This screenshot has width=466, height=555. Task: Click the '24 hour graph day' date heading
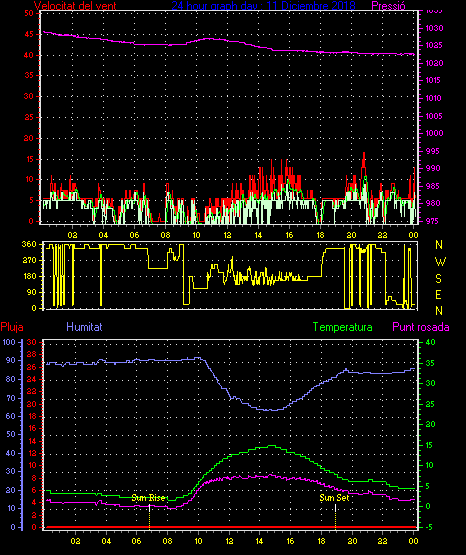263,5
